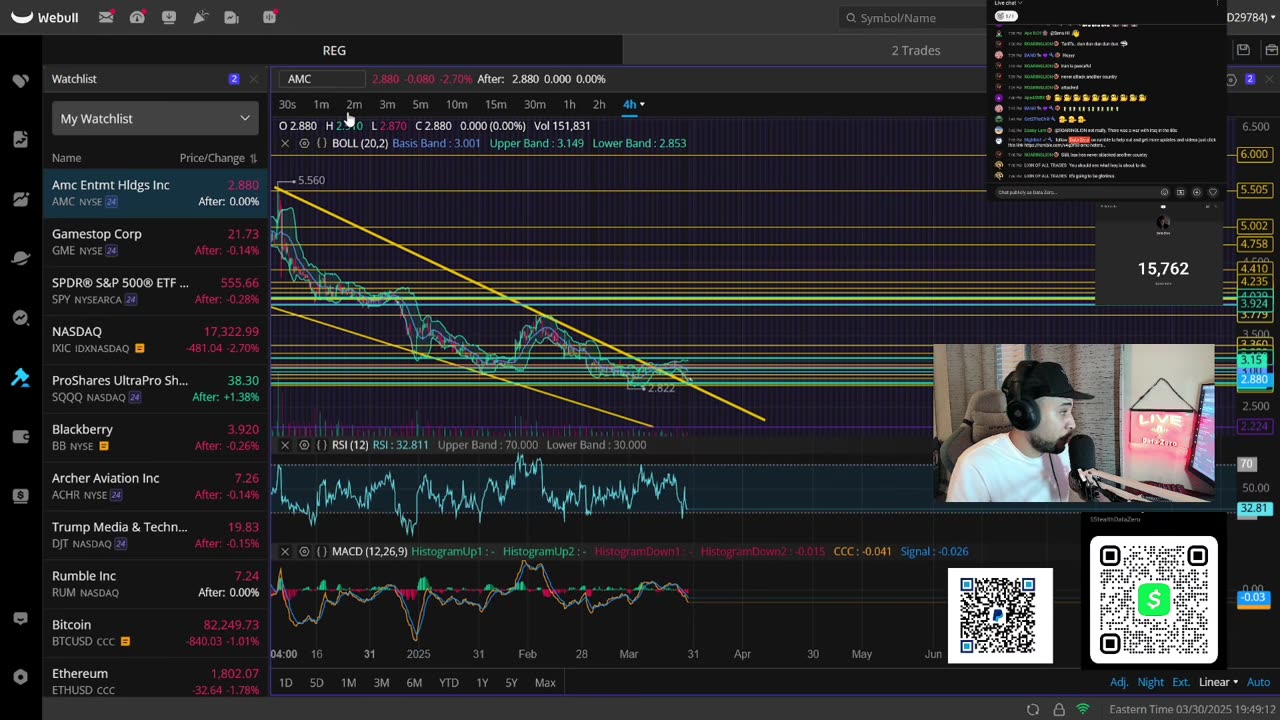Expand the My Watchlist dropdown

coord(155,118)
